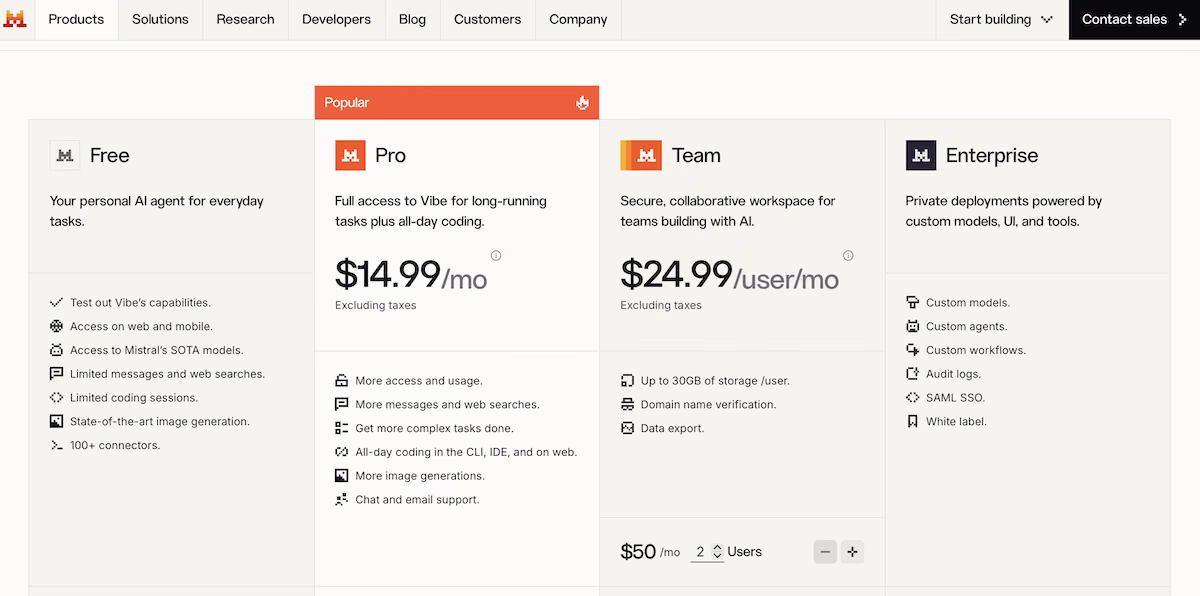The width and height of the screenshot is (1200, 596).
Task: Click the code icon beside Limited coding sessions
Action: click(x=56, y=398)
